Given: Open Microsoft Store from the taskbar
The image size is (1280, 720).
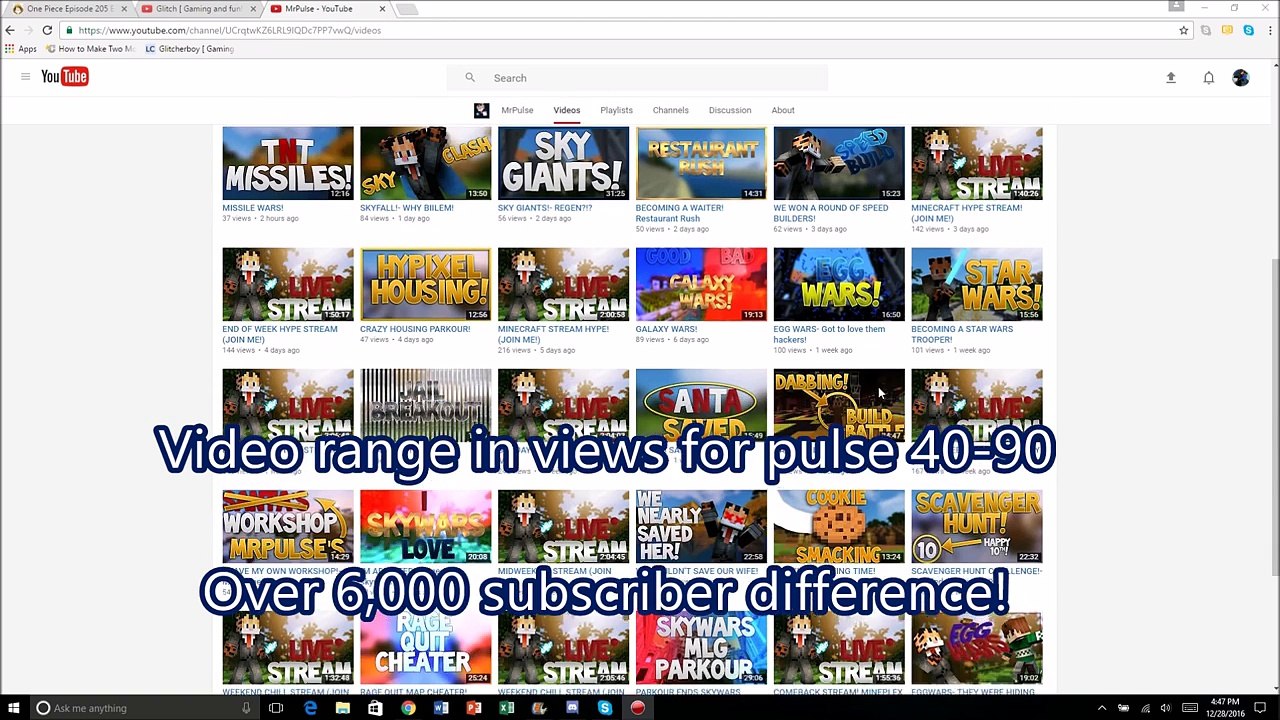Looking at the screenshot, I should click(x=375, y=708).
